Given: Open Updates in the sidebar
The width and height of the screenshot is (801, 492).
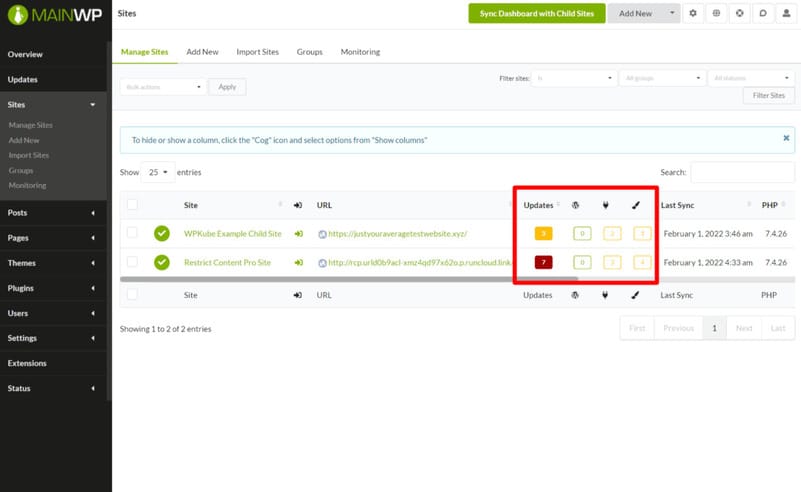Looking at the screenshot, I should pyautogui.click(x=54, y=79).
